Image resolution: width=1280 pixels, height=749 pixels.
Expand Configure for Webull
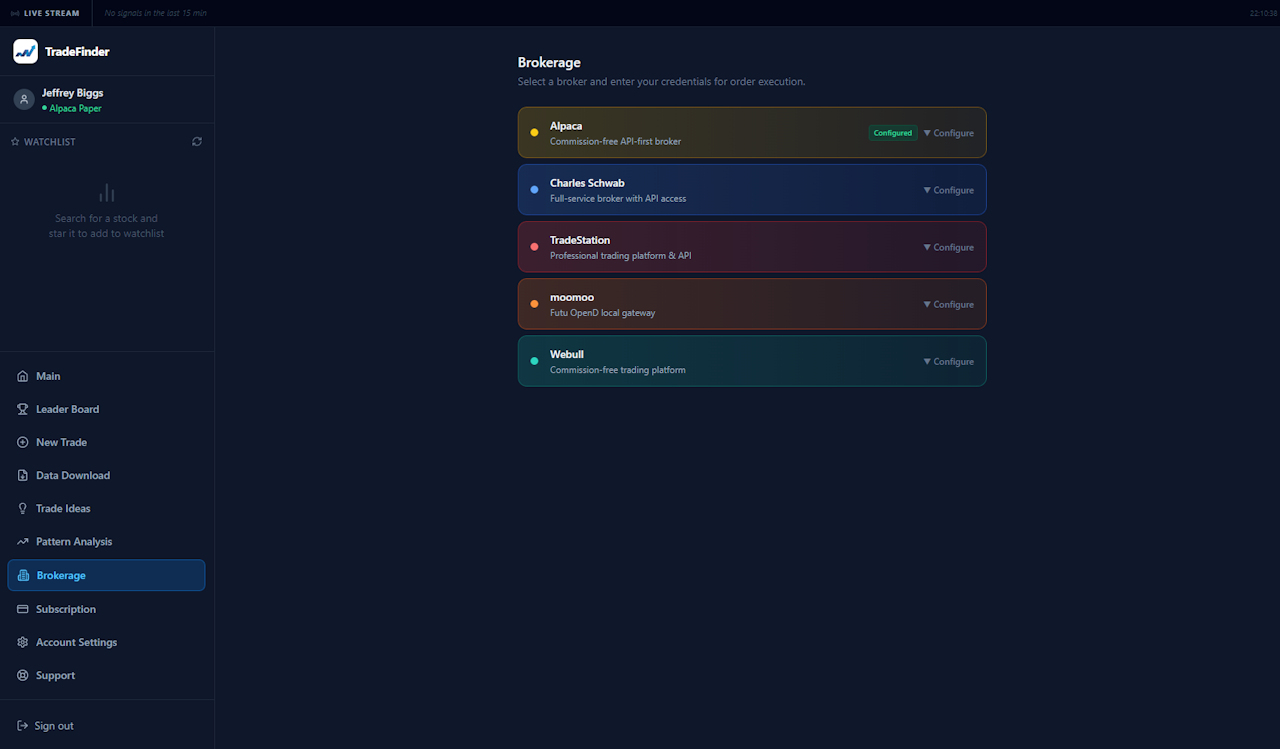click(949, 361)
